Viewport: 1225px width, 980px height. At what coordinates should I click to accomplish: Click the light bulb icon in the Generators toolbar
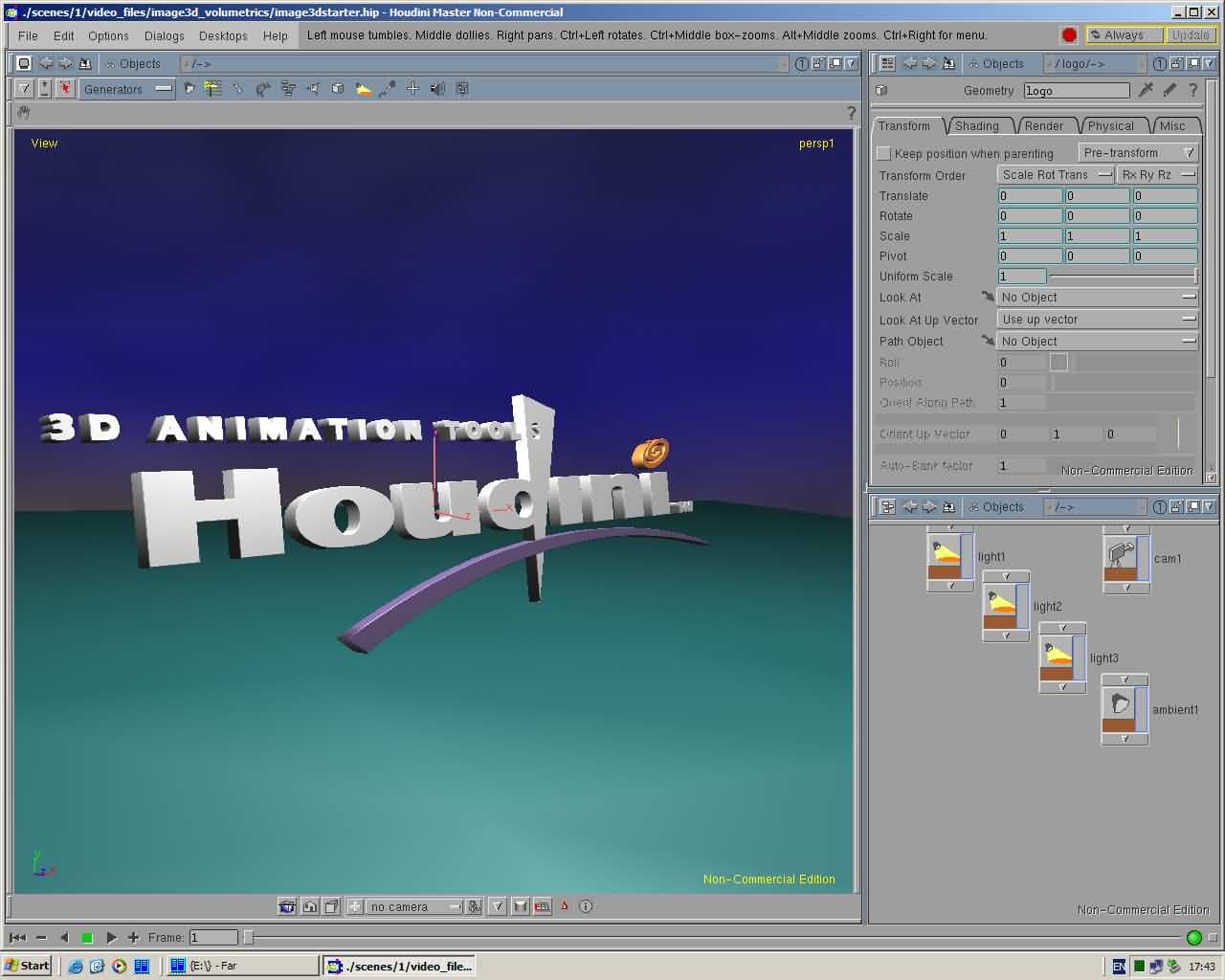pos(363,89)
